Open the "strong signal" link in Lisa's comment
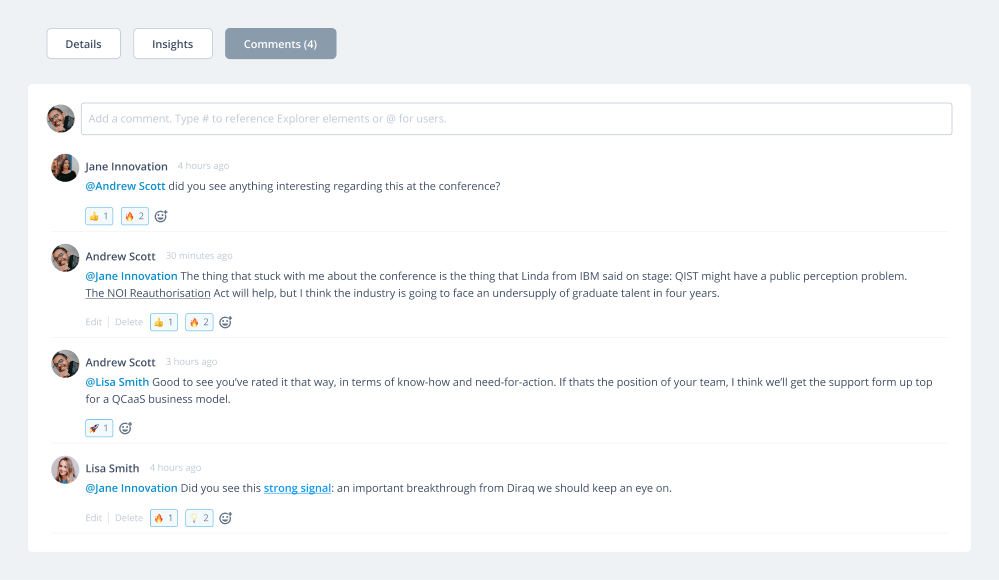The width and height of the screenshot is (999, 580). click(x=297, y=488)
